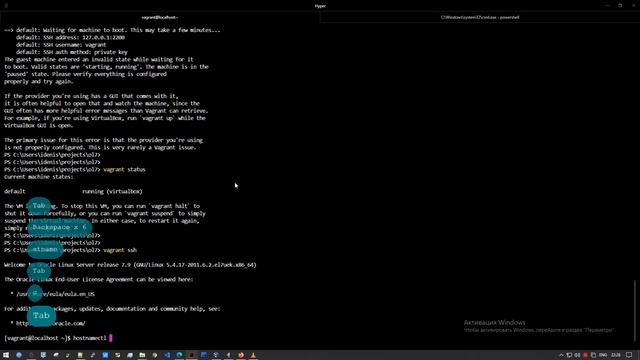Open Visual Studio Code from taskbar
Screen dimensions: 640x360
(x=167, y=355)
